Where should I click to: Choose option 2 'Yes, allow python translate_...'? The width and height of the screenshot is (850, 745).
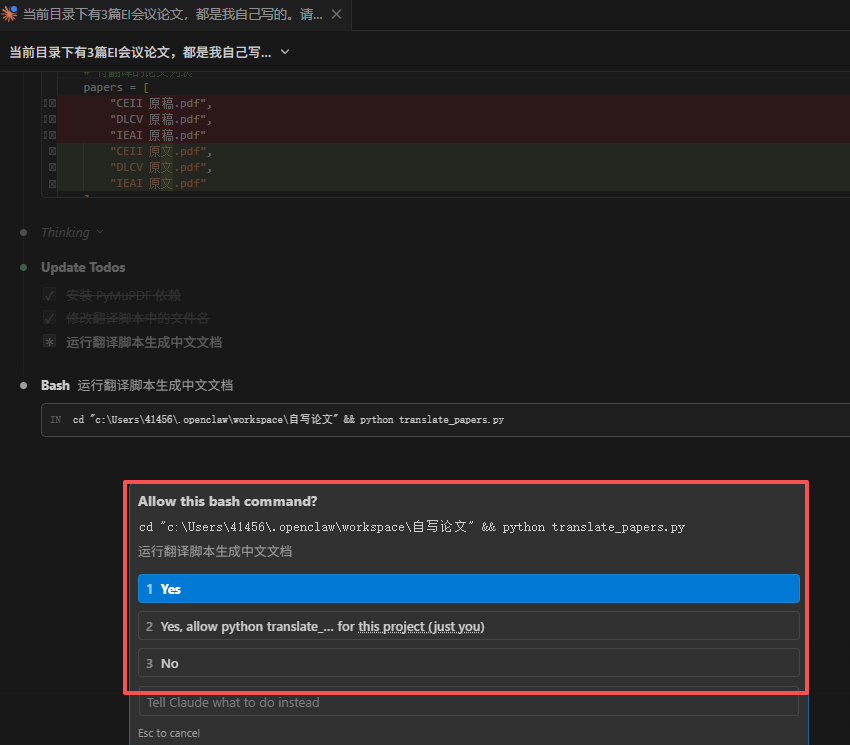[469, 626]
